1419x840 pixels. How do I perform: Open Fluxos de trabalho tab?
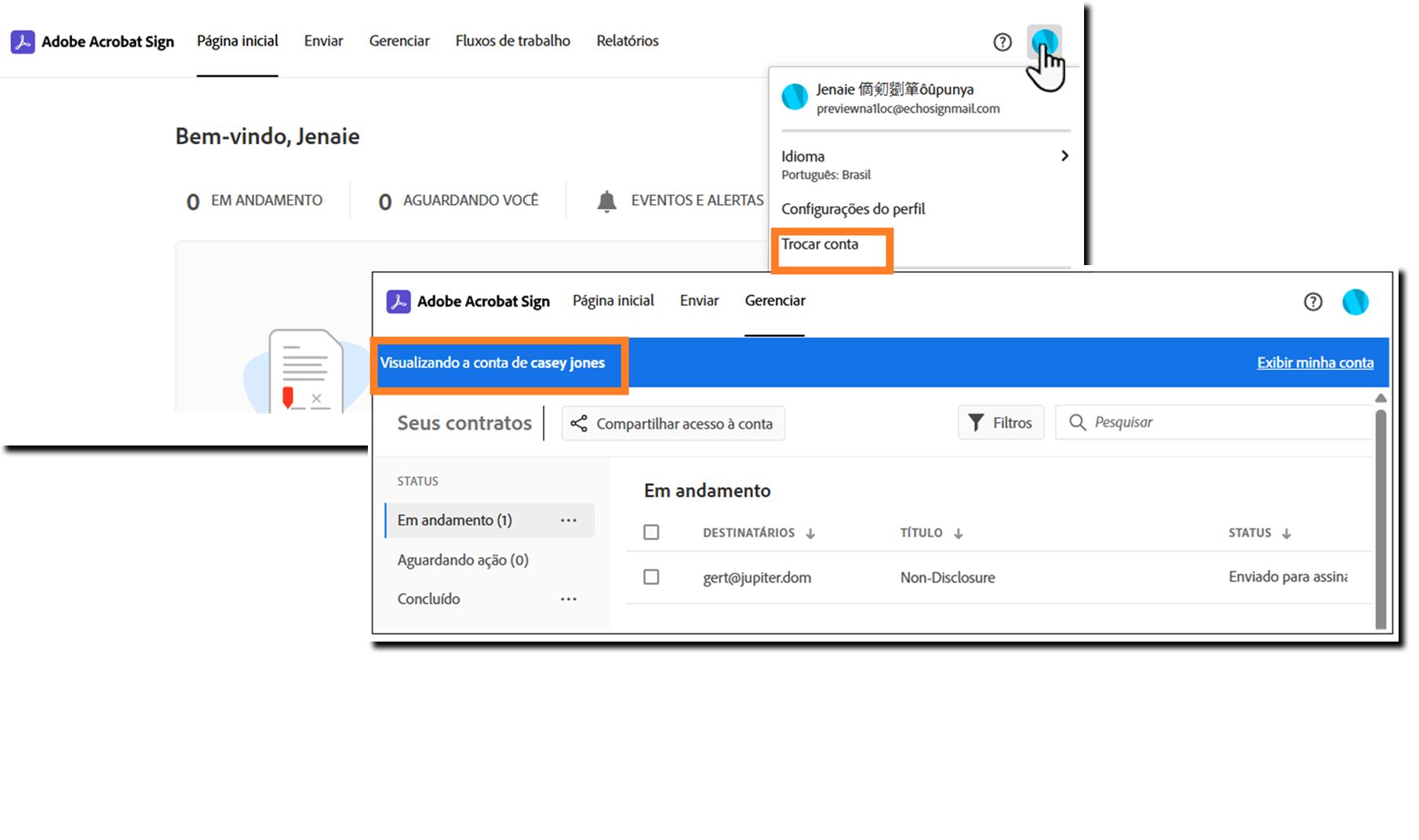513,41
